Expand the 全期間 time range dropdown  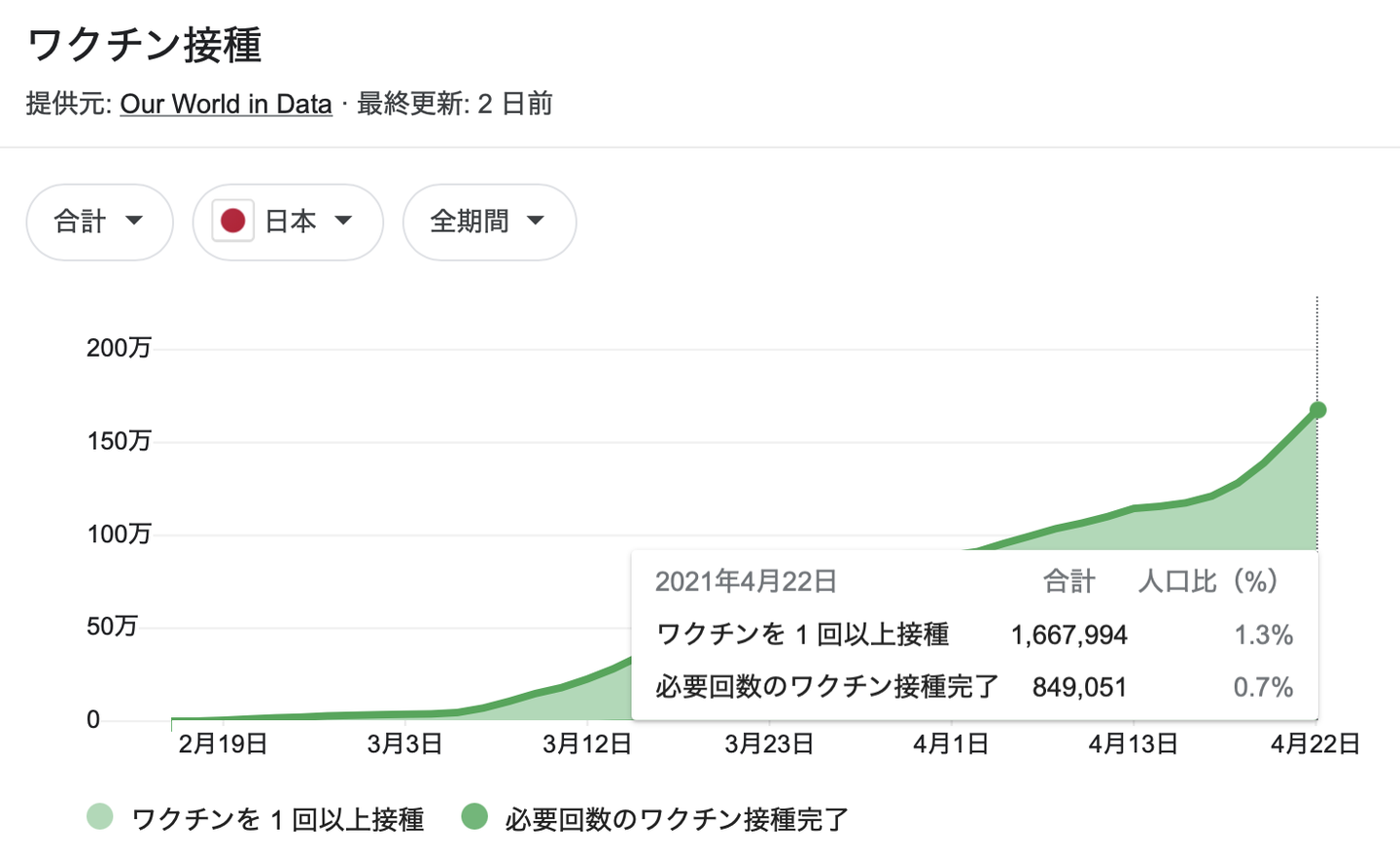pyautogui.click(x=489, y=222)
